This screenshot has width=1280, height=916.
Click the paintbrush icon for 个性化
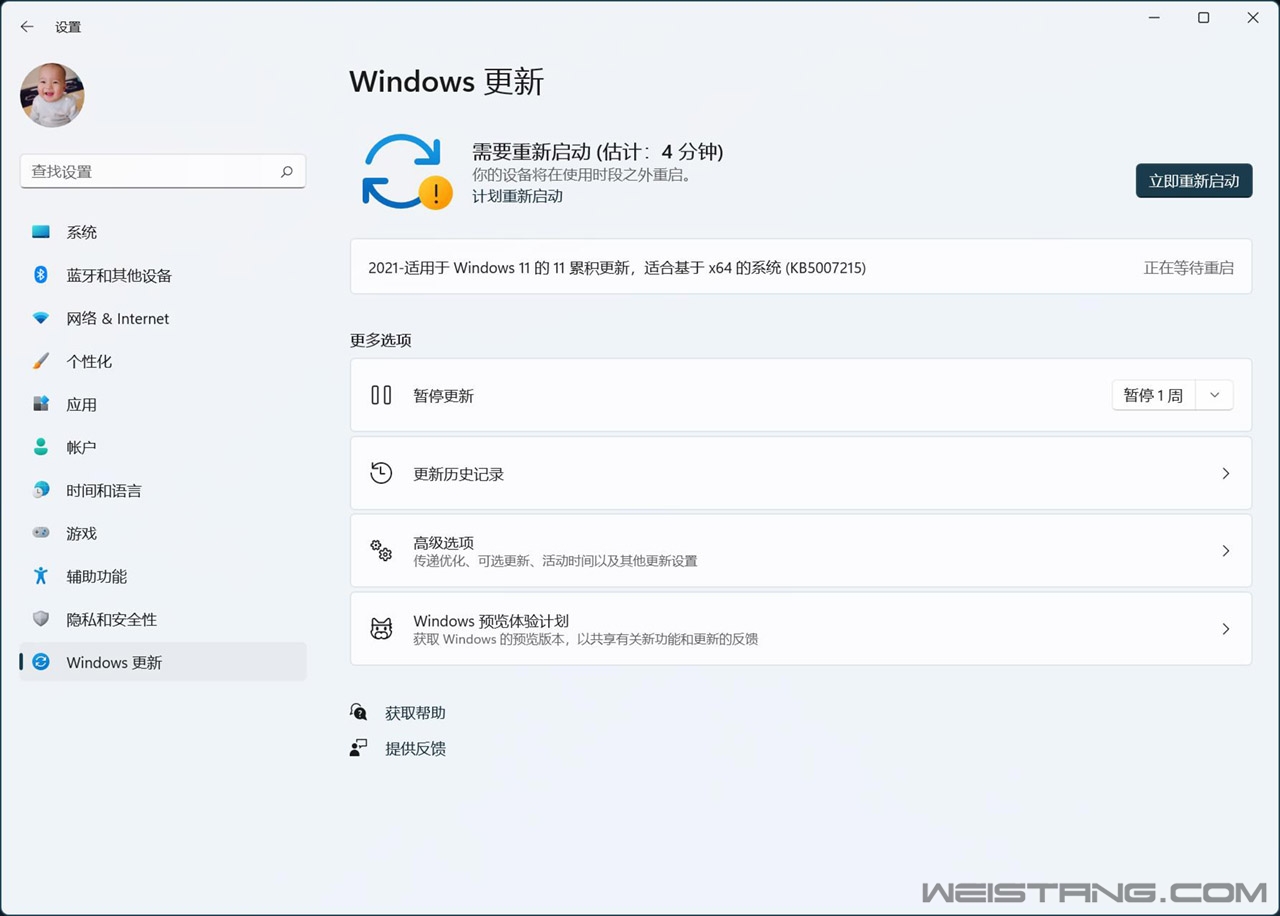[x=41, y=361]
